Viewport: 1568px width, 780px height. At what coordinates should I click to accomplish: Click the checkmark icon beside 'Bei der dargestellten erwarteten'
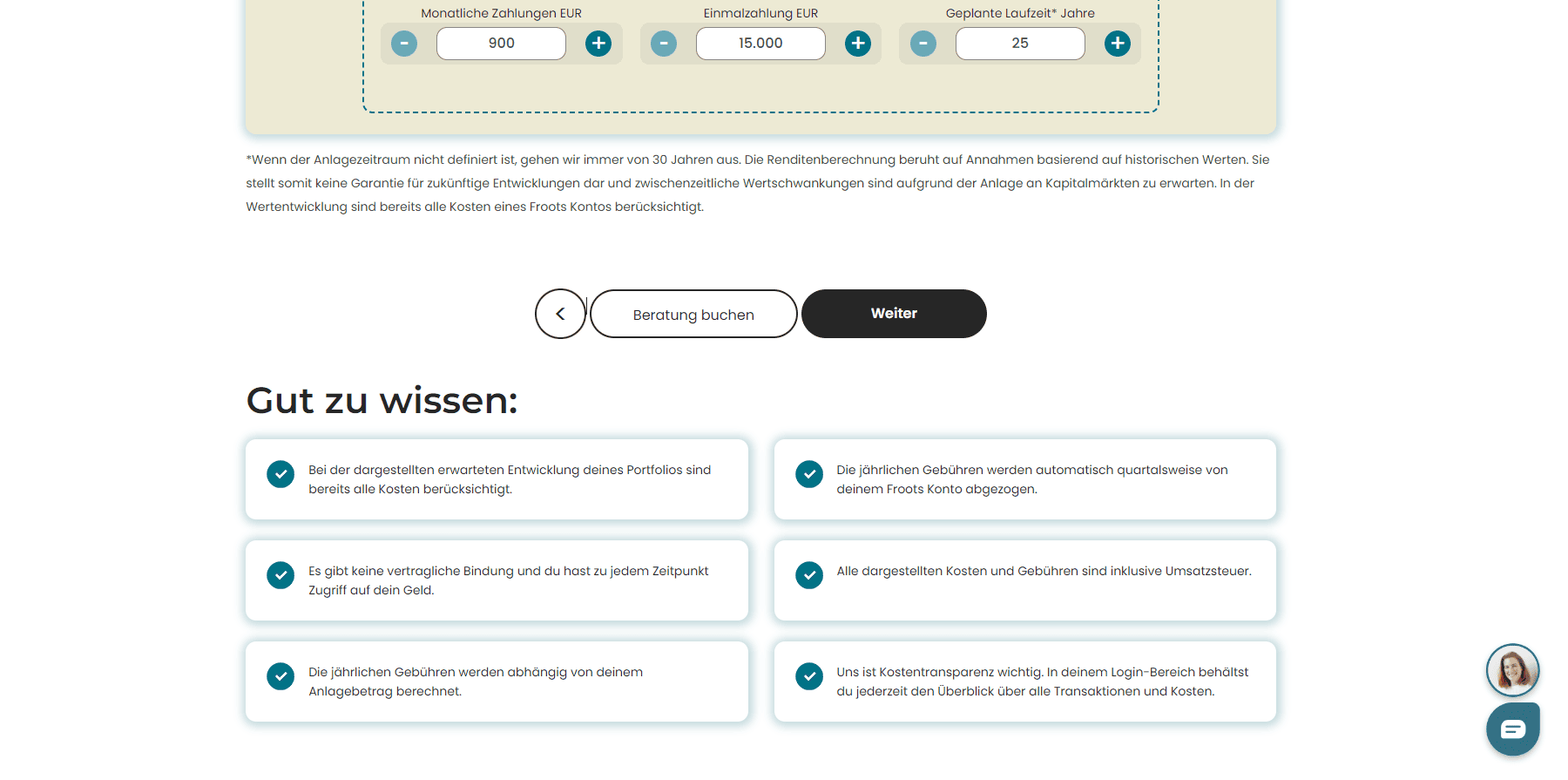click(x=280, y=474)
